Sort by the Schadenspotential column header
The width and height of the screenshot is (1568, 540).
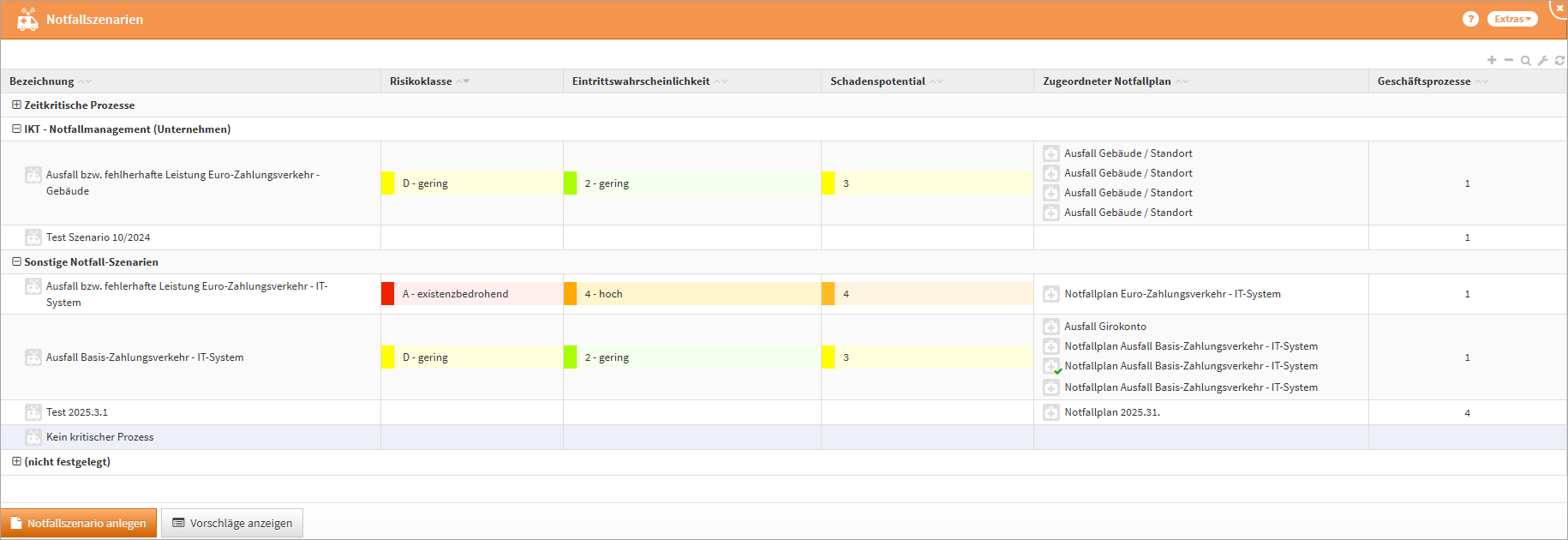(877, 81)
